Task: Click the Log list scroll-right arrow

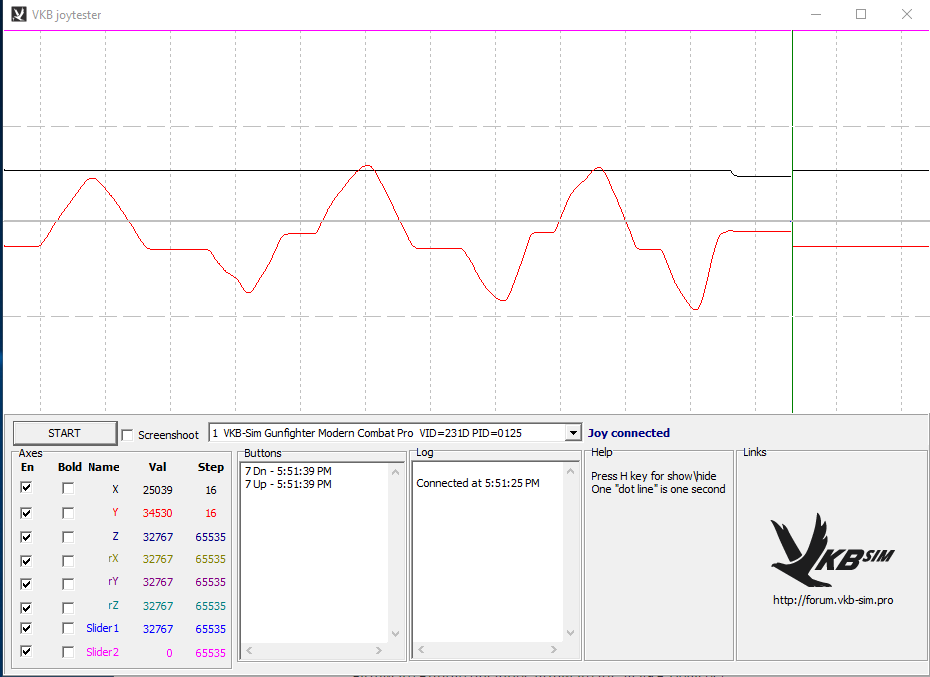Action: (x=553, y=651)
